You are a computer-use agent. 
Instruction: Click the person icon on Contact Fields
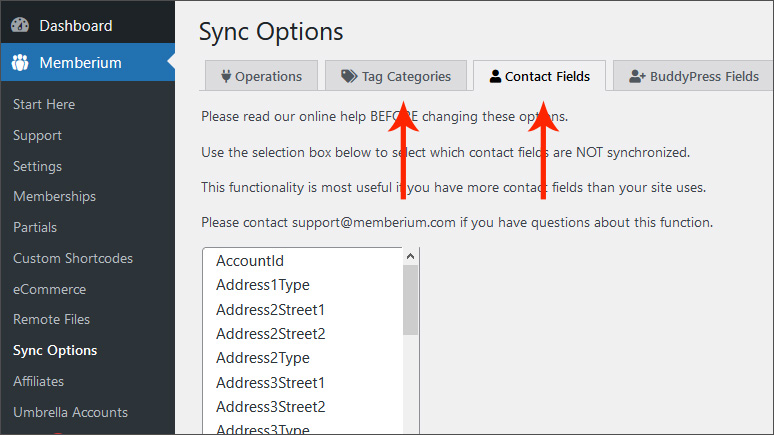[x=495, y=76]
